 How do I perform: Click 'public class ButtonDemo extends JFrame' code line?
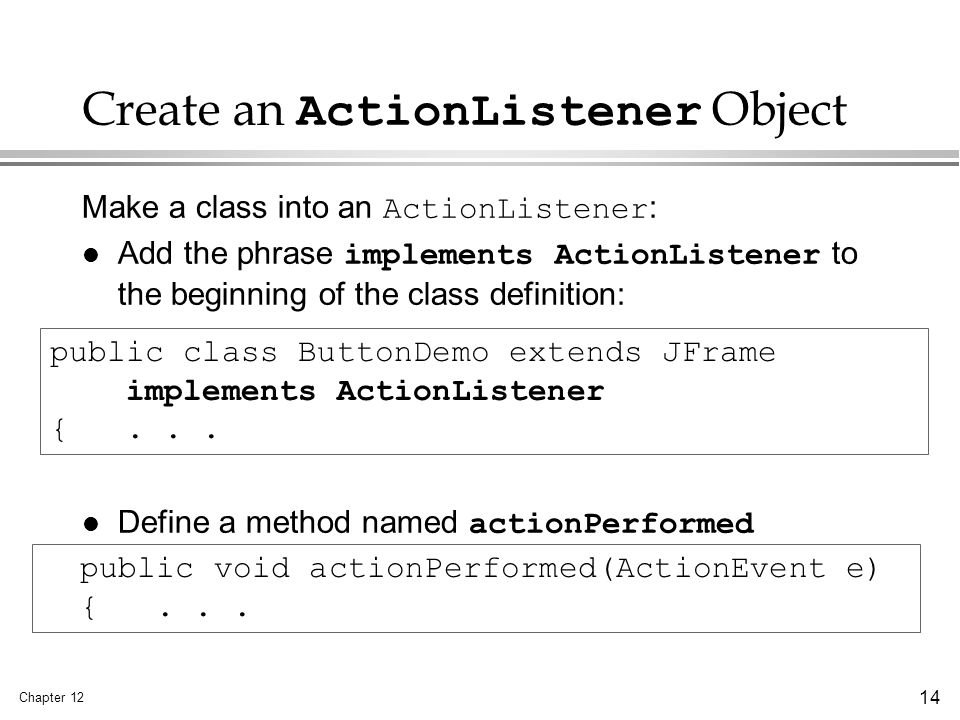click(x=413, y=353)
